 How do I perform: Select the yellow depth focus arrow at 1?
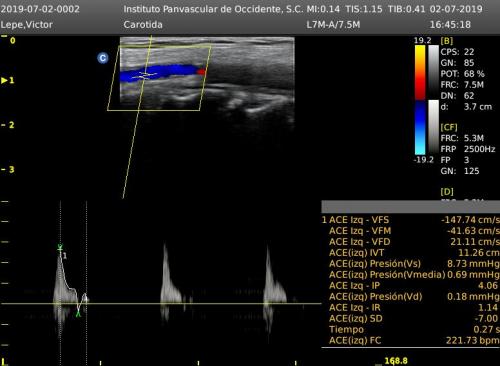(x=4, y=80)
